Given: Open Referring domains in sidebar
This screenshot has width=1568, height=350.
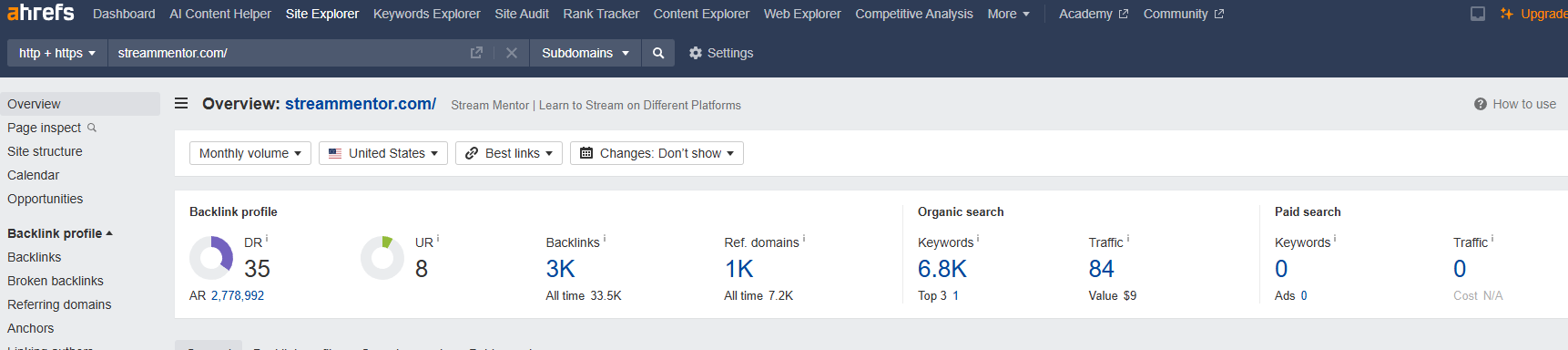Looking at the screenshot, I should click(59, 304).
